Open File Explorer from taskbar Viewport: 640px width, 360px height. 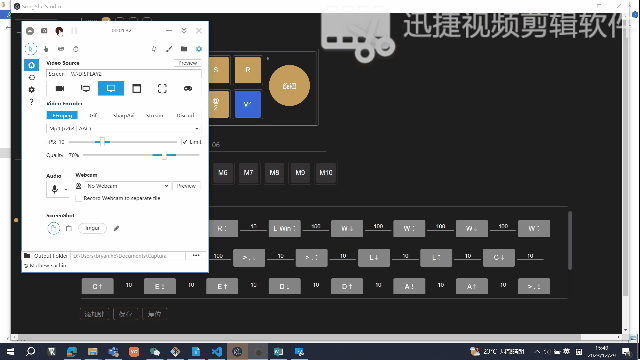[x=93, y=351]
